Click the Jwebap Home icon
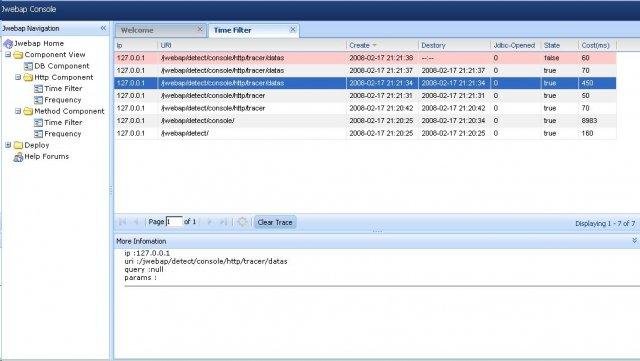 [8, 43]
